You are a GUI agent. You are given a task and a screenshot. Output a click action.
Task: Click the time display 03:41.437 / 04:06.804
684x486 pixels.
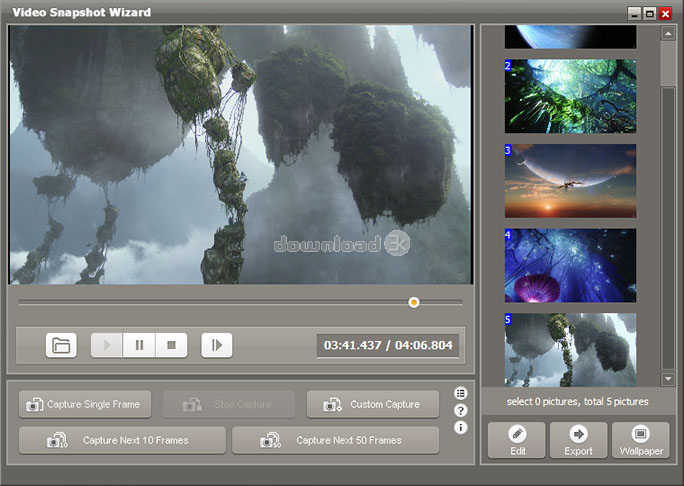(x=388, y=346)
